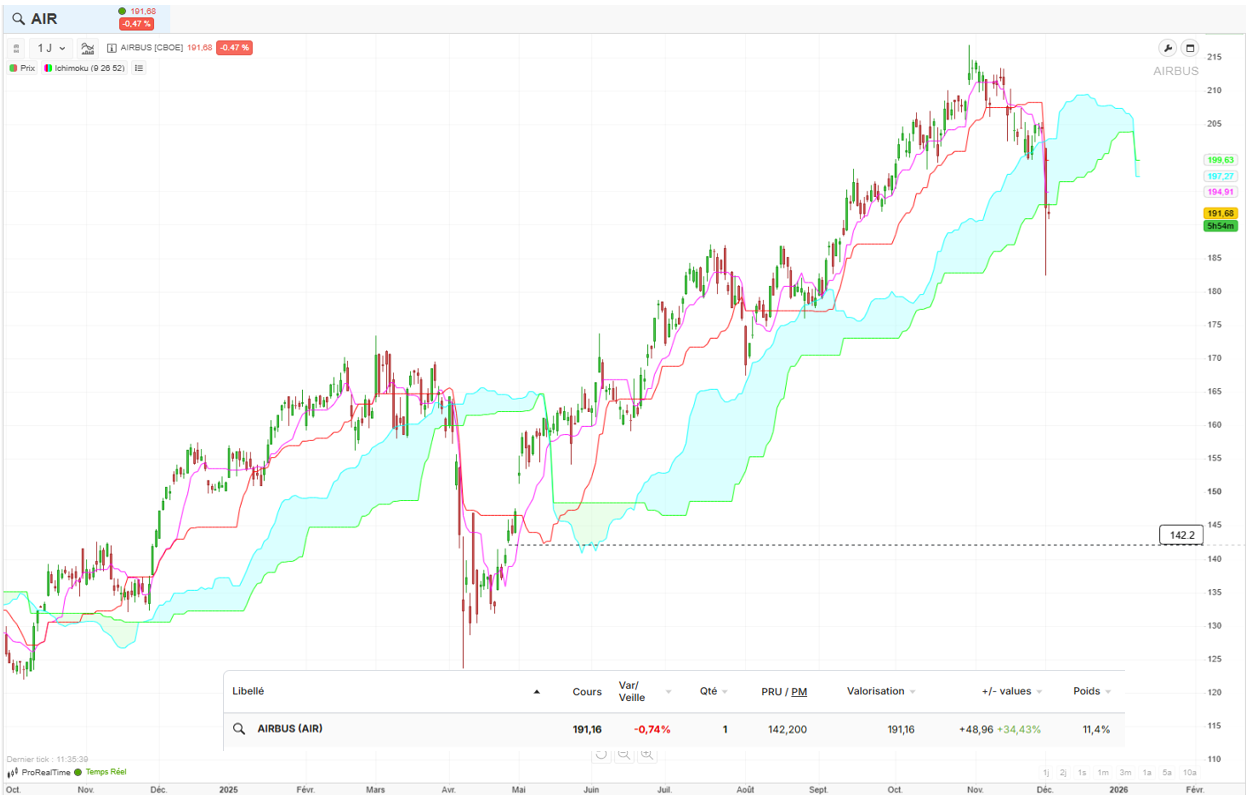Click the ProRealTime logo

click(39, 772)
